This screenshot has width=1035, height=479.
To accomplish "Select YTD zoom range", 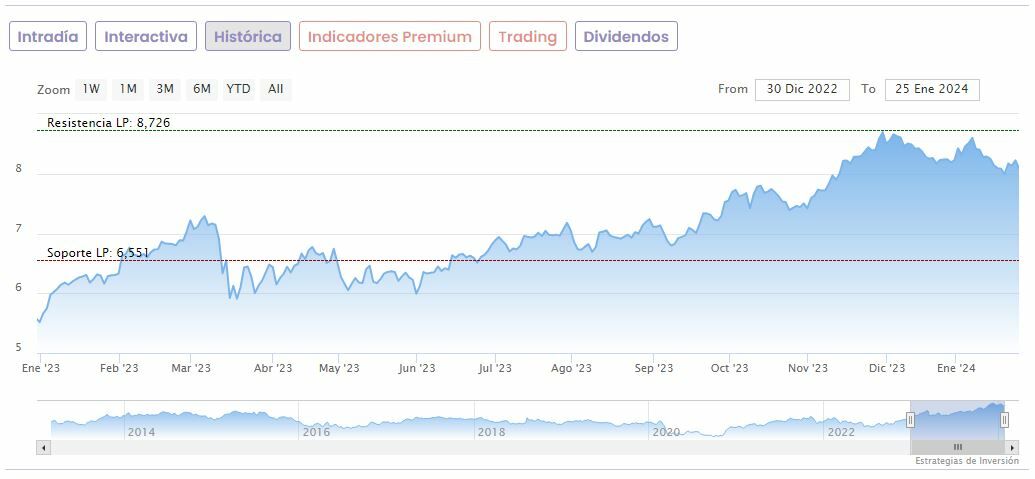I will (x=238, y=89).
